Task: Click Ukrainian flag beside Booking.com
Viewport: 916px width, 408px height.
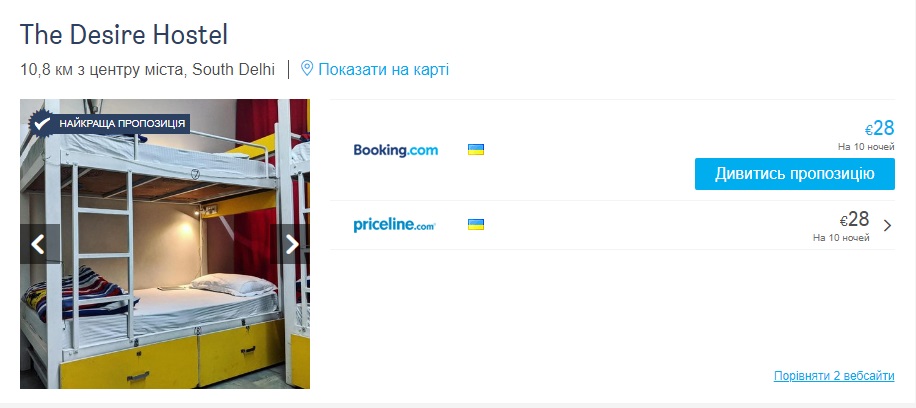Action: pyautogui.click(x=476, y=150)
